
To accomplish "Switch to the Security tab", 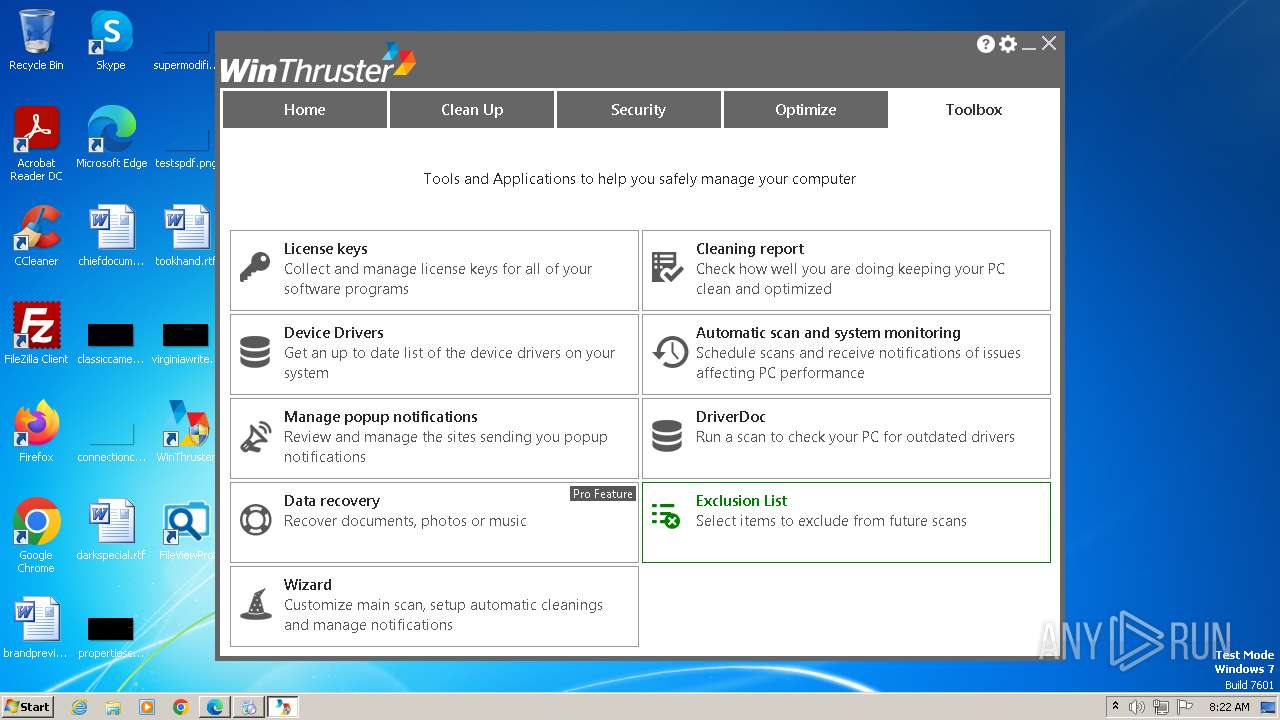I will 638,110.
